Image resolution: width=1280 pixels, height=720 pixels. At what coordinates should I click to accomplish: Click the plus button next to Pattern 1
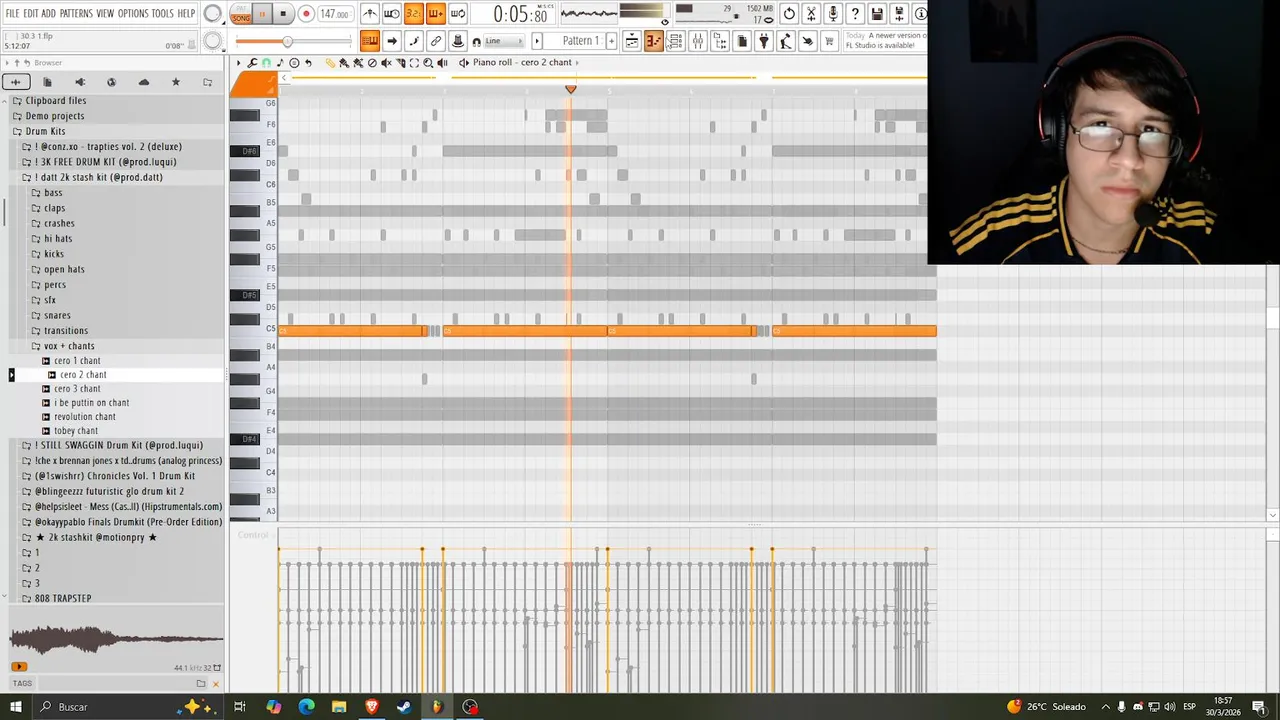(611, 41)
